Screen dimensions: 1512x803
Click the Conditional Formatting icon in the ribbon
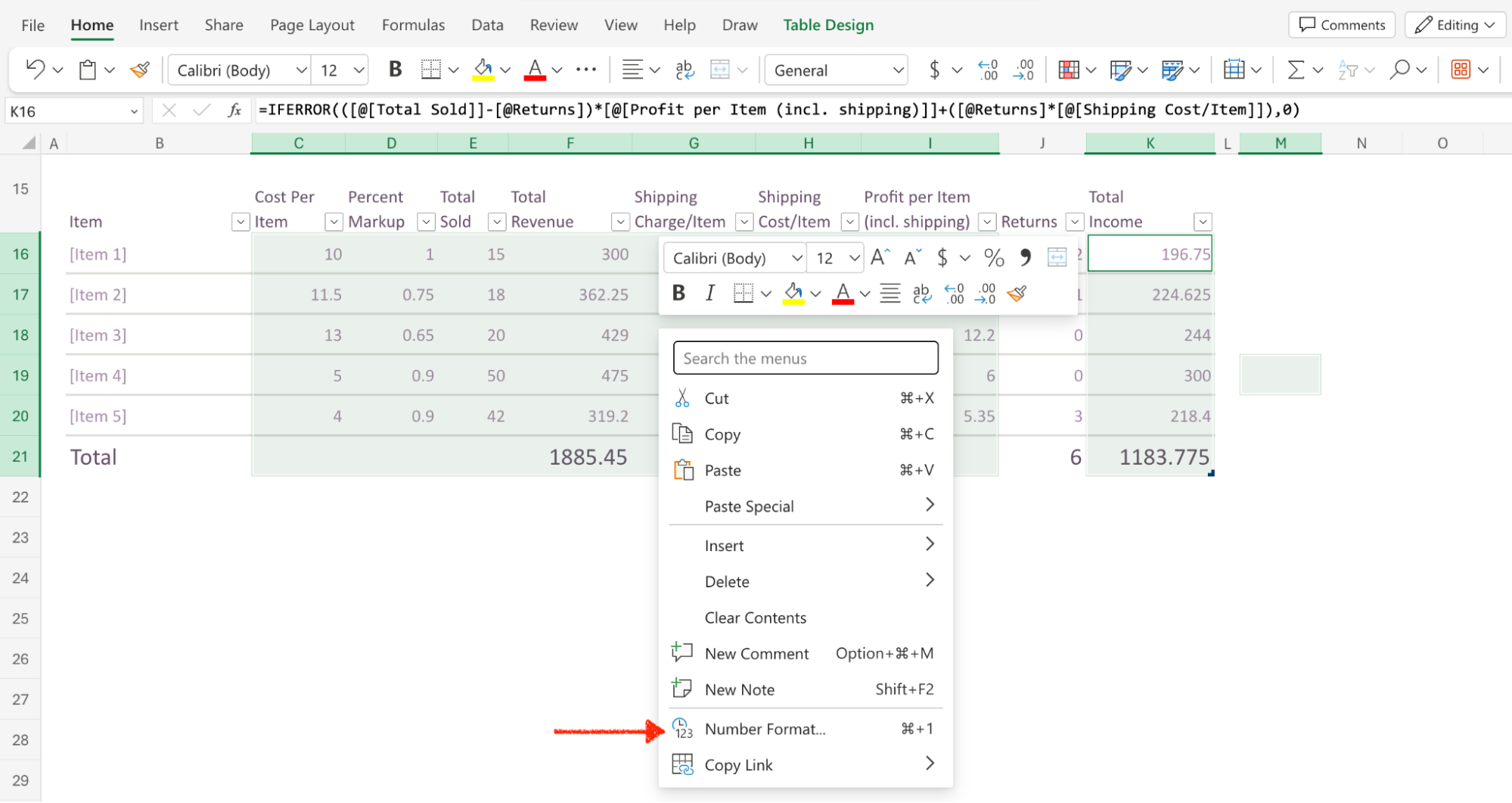pos(1069,70)
